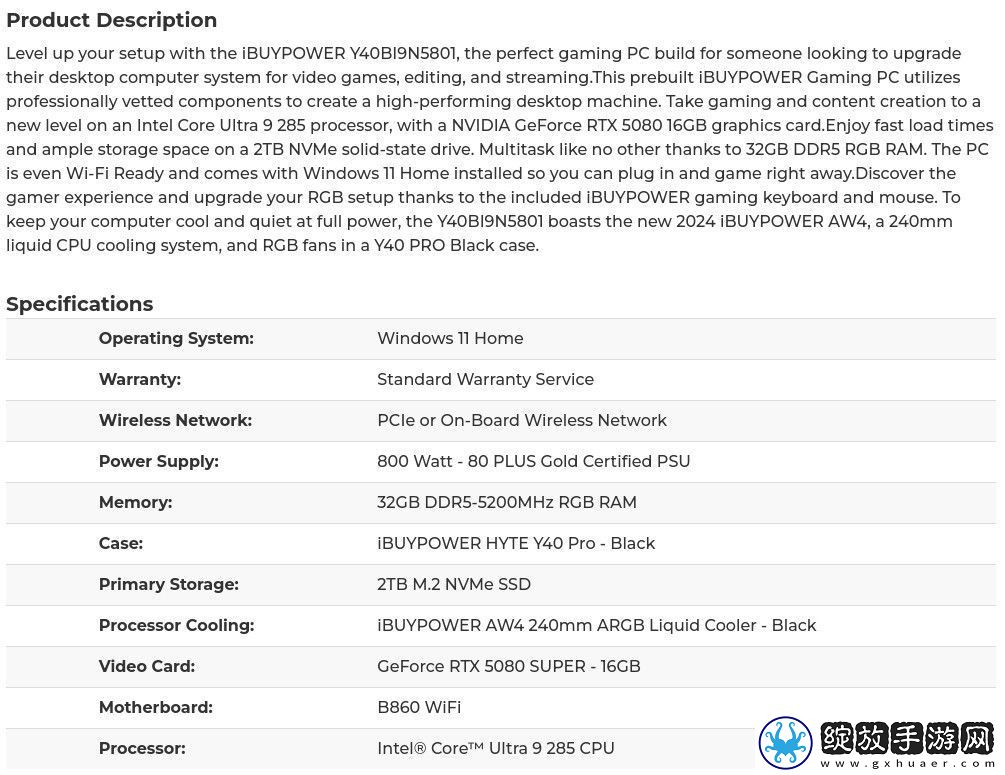Select the Memory row label
This screenshot has height=775, width=1005.
(135, 503)
